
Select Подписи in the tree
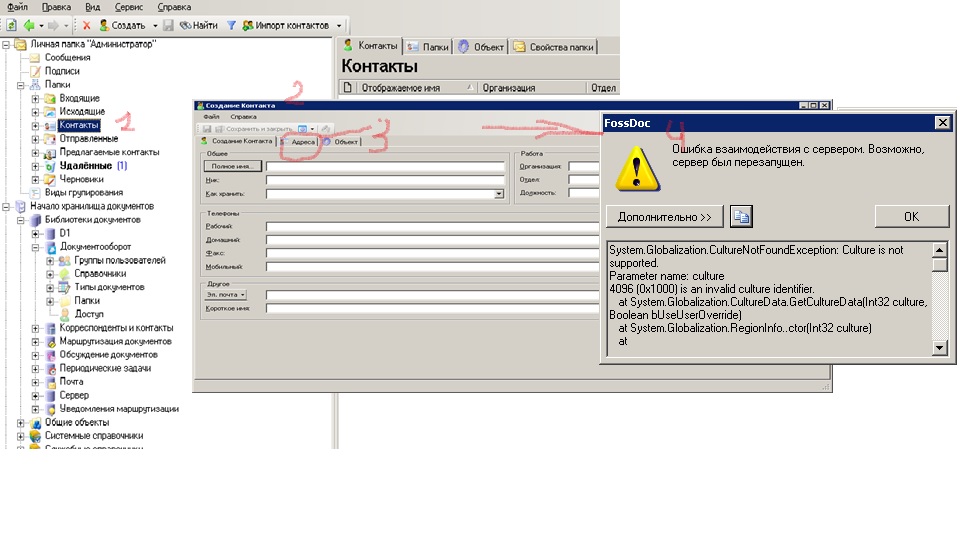tap(62, 71)
